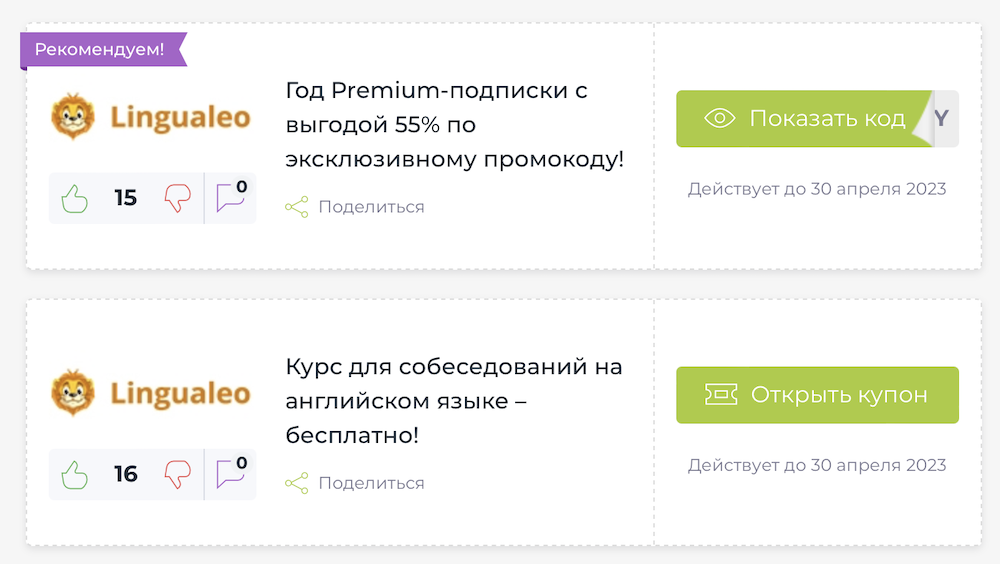Open comments for the interview course coupon
Screen dimensions: 1000x564
pyautogui.click(x=231, y=472)
